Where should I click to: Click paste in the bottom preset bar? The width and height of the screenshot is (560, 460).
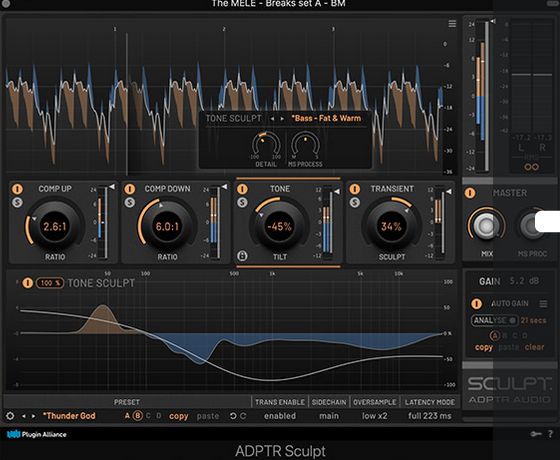point(208,416)
